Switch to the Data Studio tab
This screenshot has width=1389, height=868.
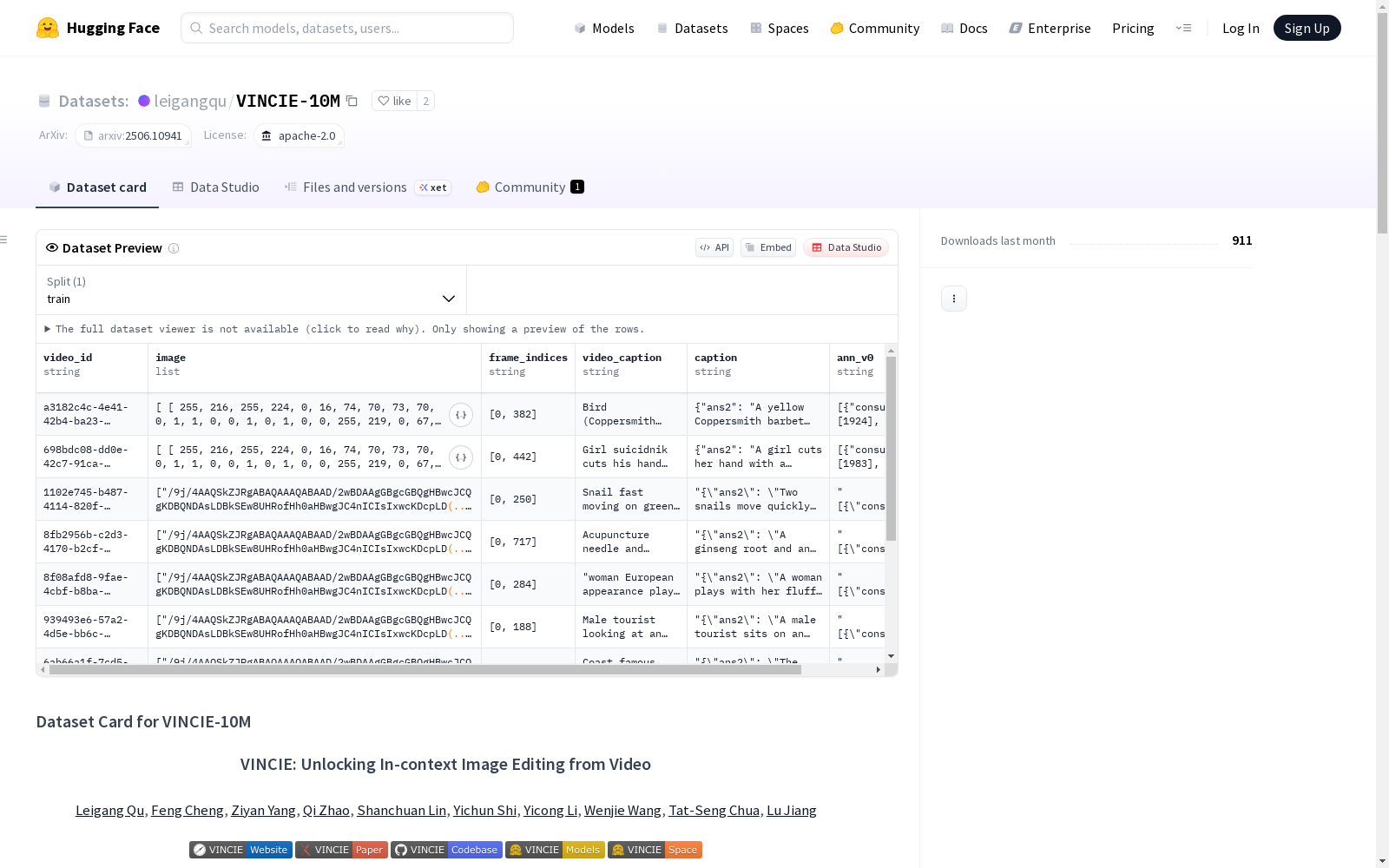click(215, 187)
